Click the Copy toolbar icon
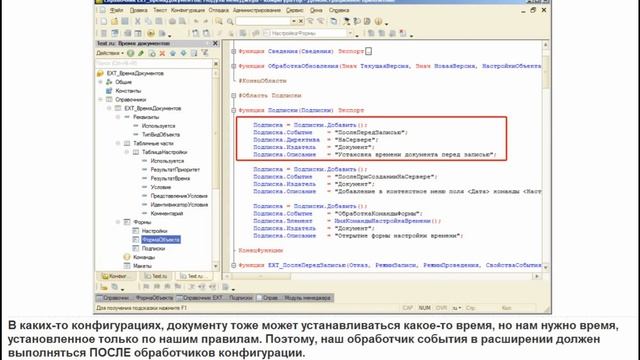This screenshot has height=360, width=640. point(148,21)
